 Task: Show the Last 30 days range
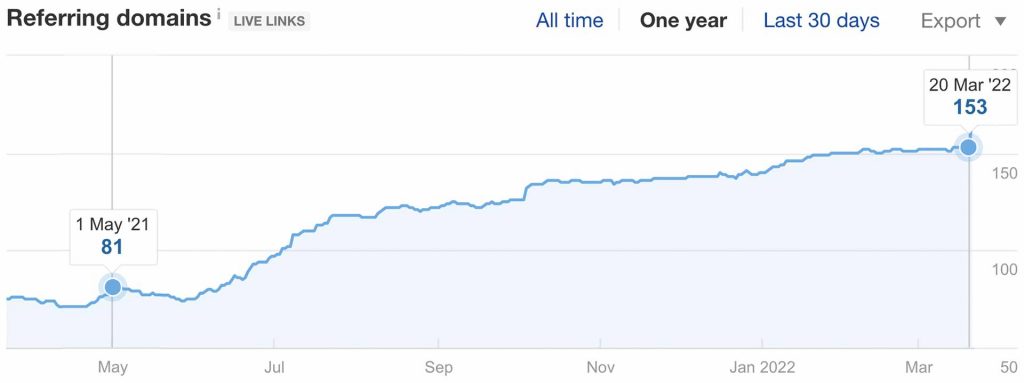822,20
